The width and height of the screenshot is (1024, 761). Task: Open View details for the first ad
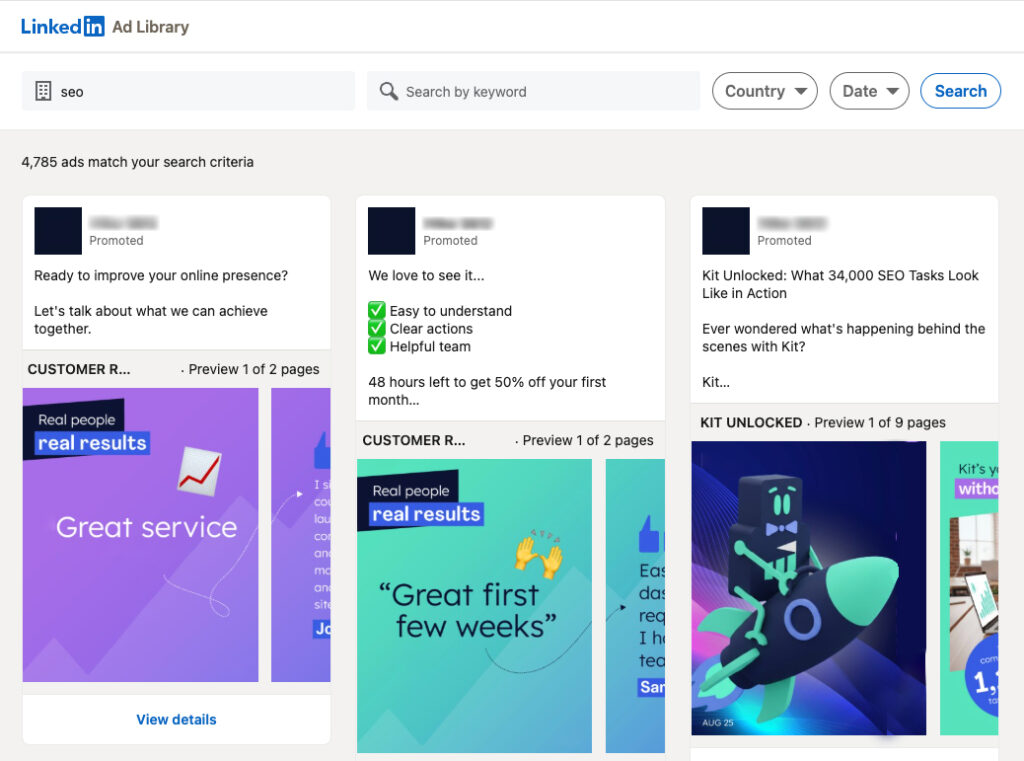(x=176, y=719)
